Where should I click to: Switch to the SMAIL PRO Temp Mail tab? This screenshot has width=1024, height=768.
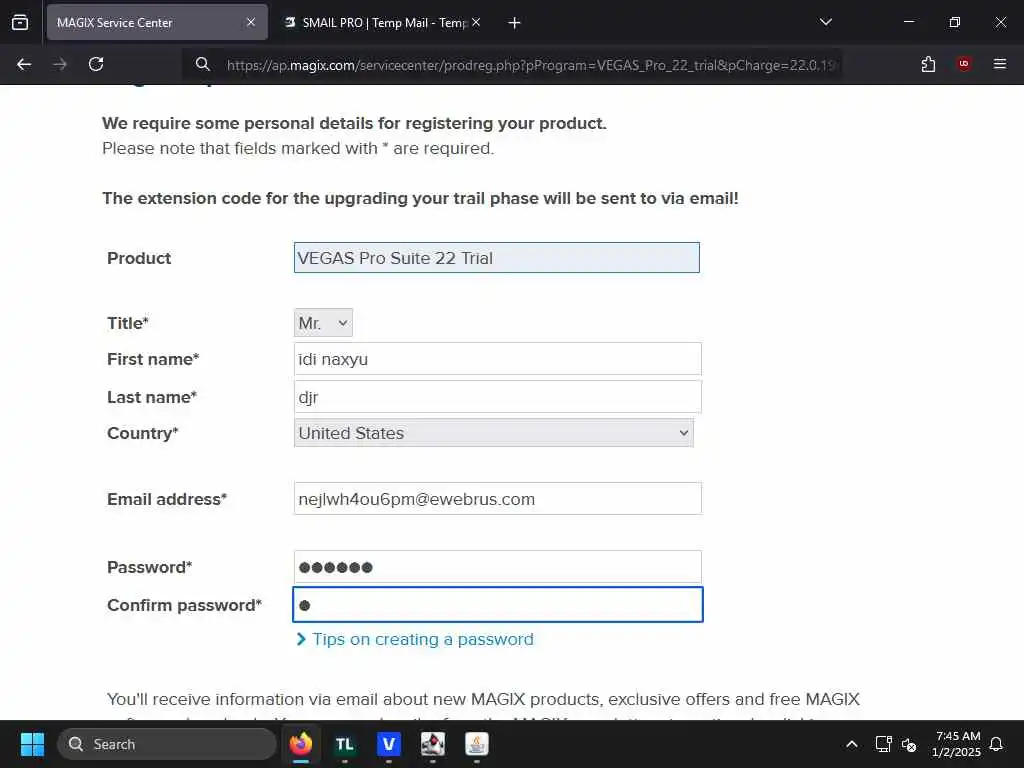[x=382, y=22]
